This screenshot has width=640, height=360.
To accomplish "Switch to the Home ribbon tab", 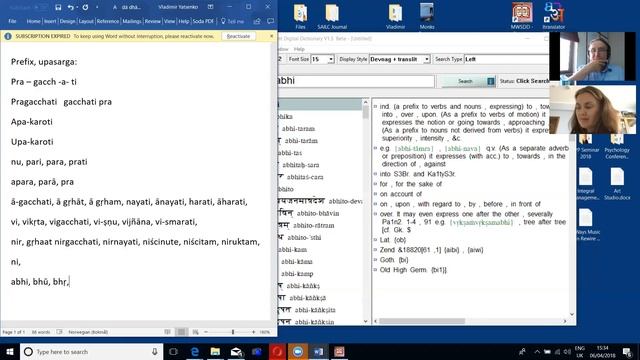I will pos(33,21).
